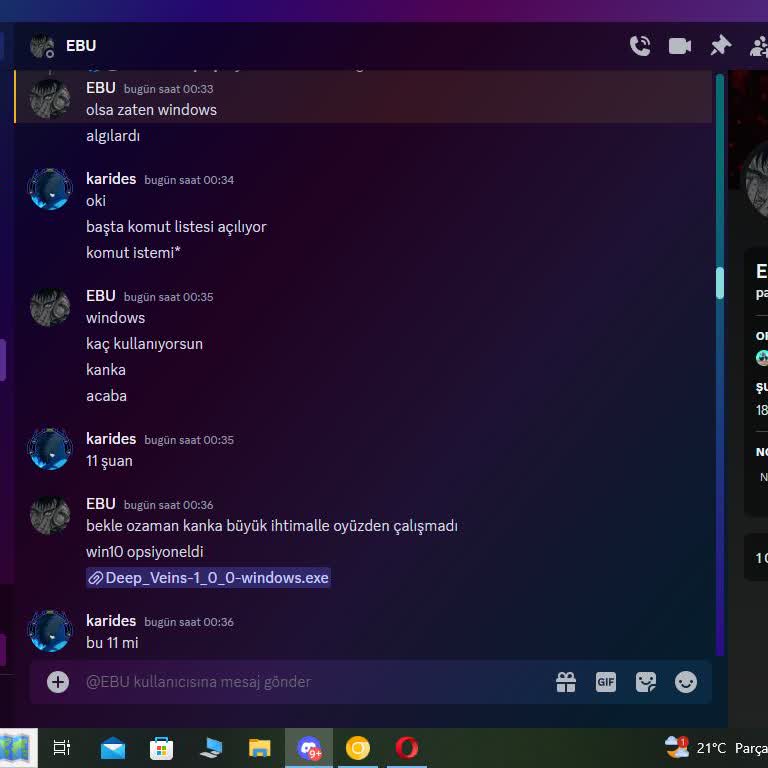Click karides avatar beside 'bu 11 mi'
The width and height of the screenshot is (768, 768).
click(x=50, y=631)
